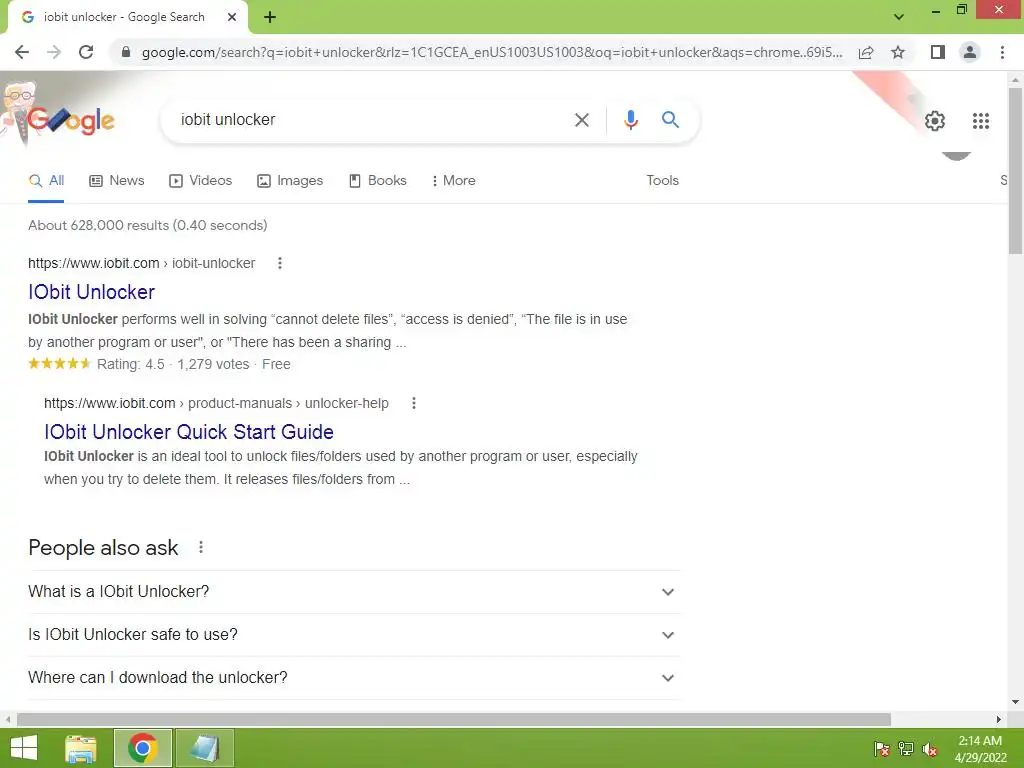The image size is (1024, 768).
Task: Start voice search with the microphone
Action: tap(630, 120)
